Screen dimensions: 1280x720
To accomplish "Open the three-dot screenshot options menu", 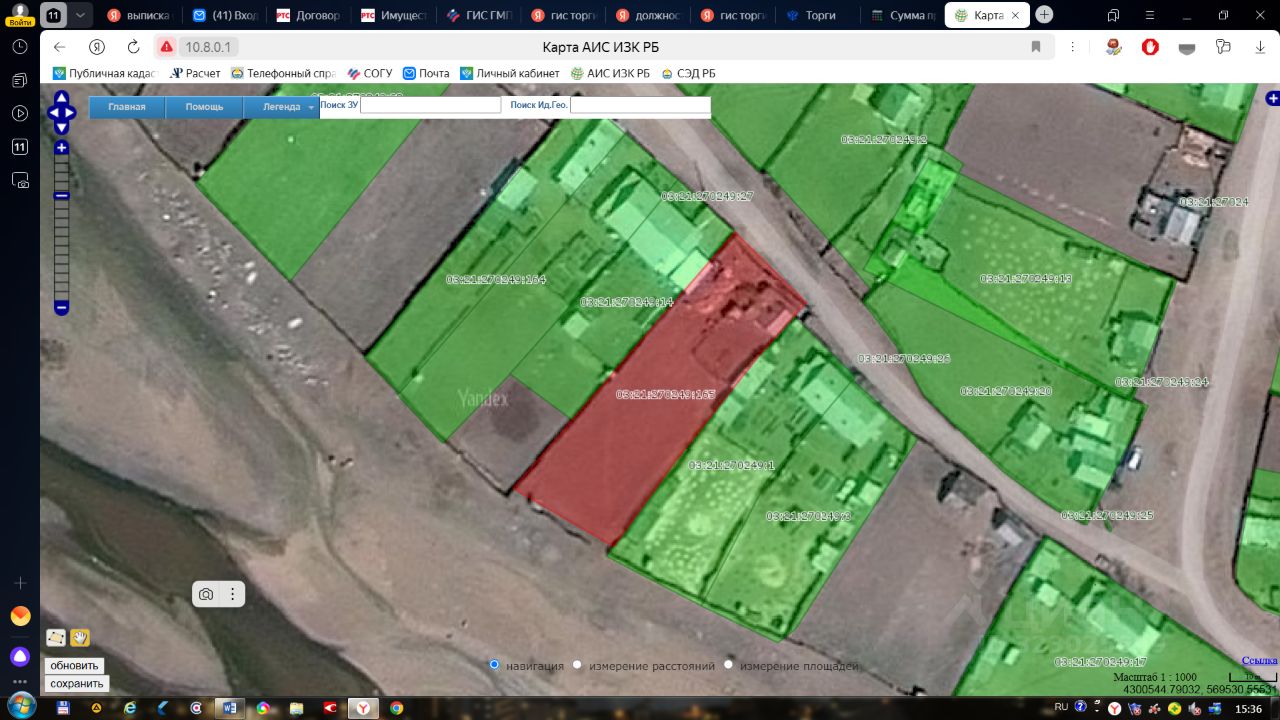I will [x=232, y=594].
